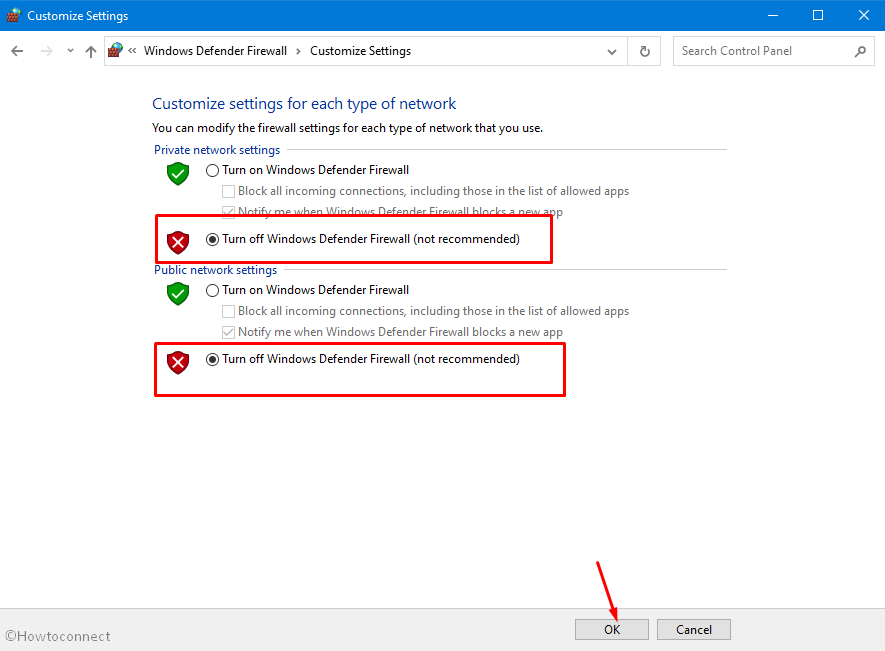Turn on firewall for private network
Viewport: 885px width, 651px height.
click(212, 171)
